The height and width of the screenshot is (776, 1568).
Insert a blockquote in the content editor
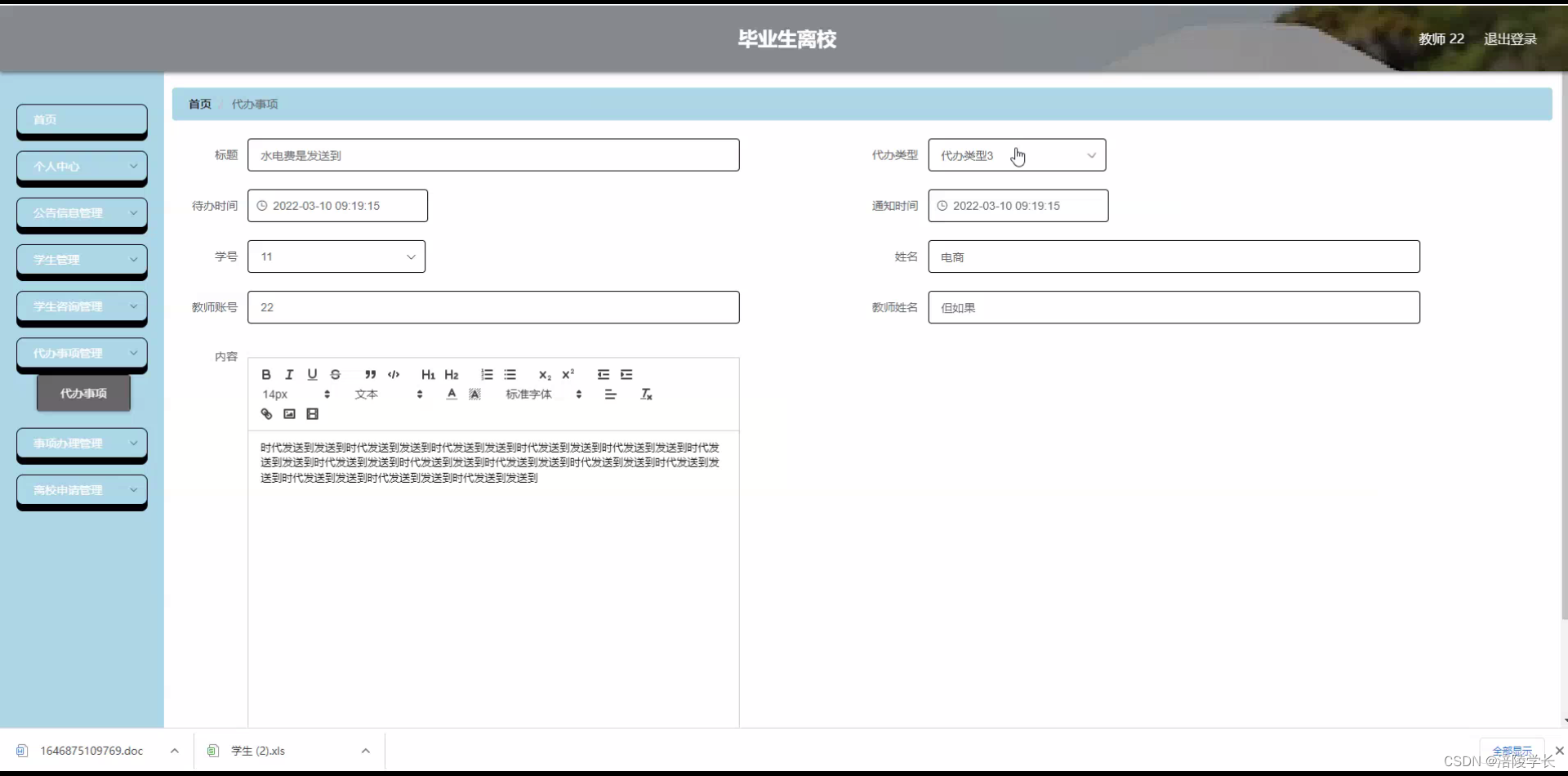pos(370,374)
